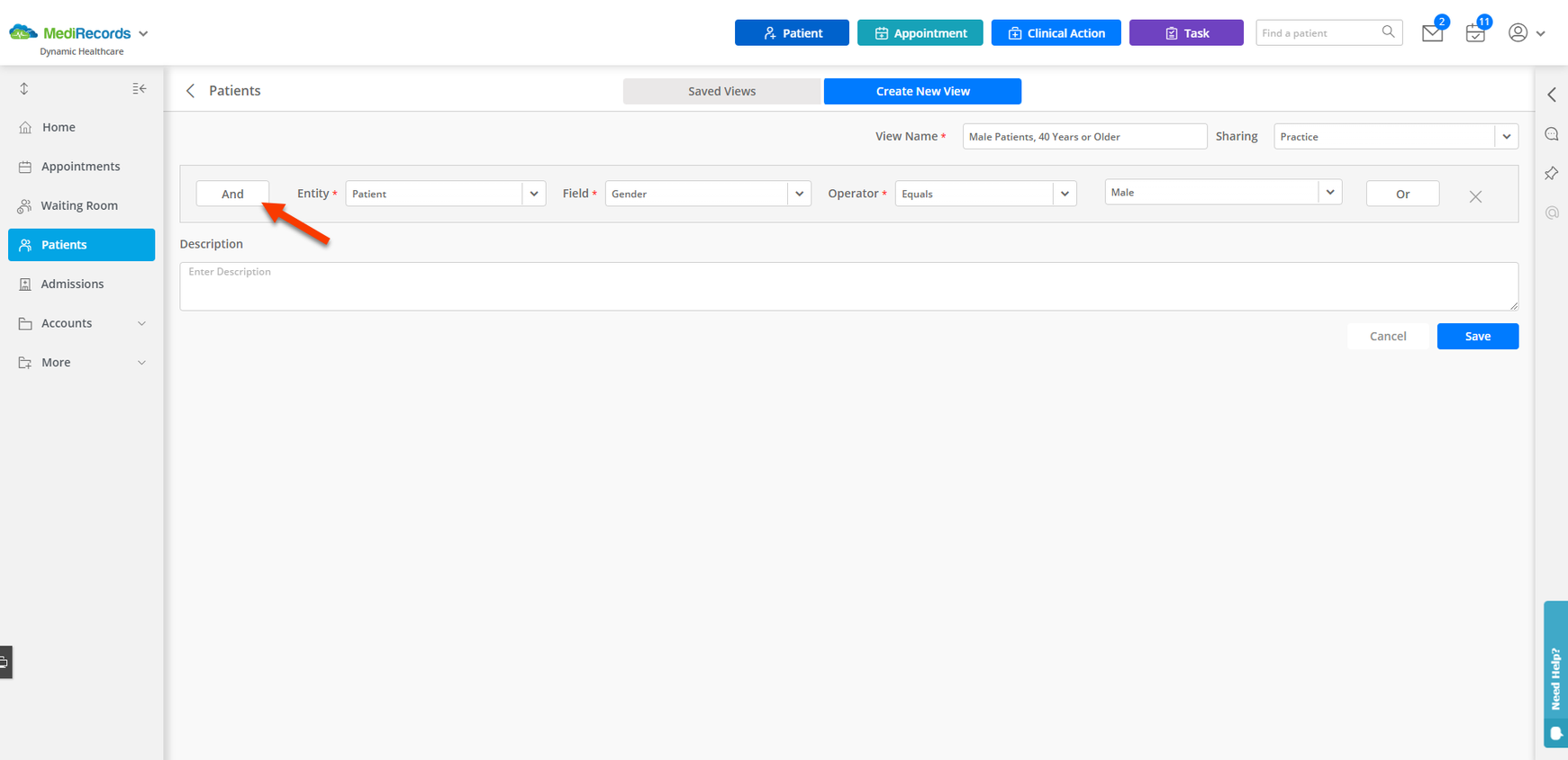Open the user account avatar menu
The height and width of the screenshot is (760, 1568).
click(x=1518, y=32)
